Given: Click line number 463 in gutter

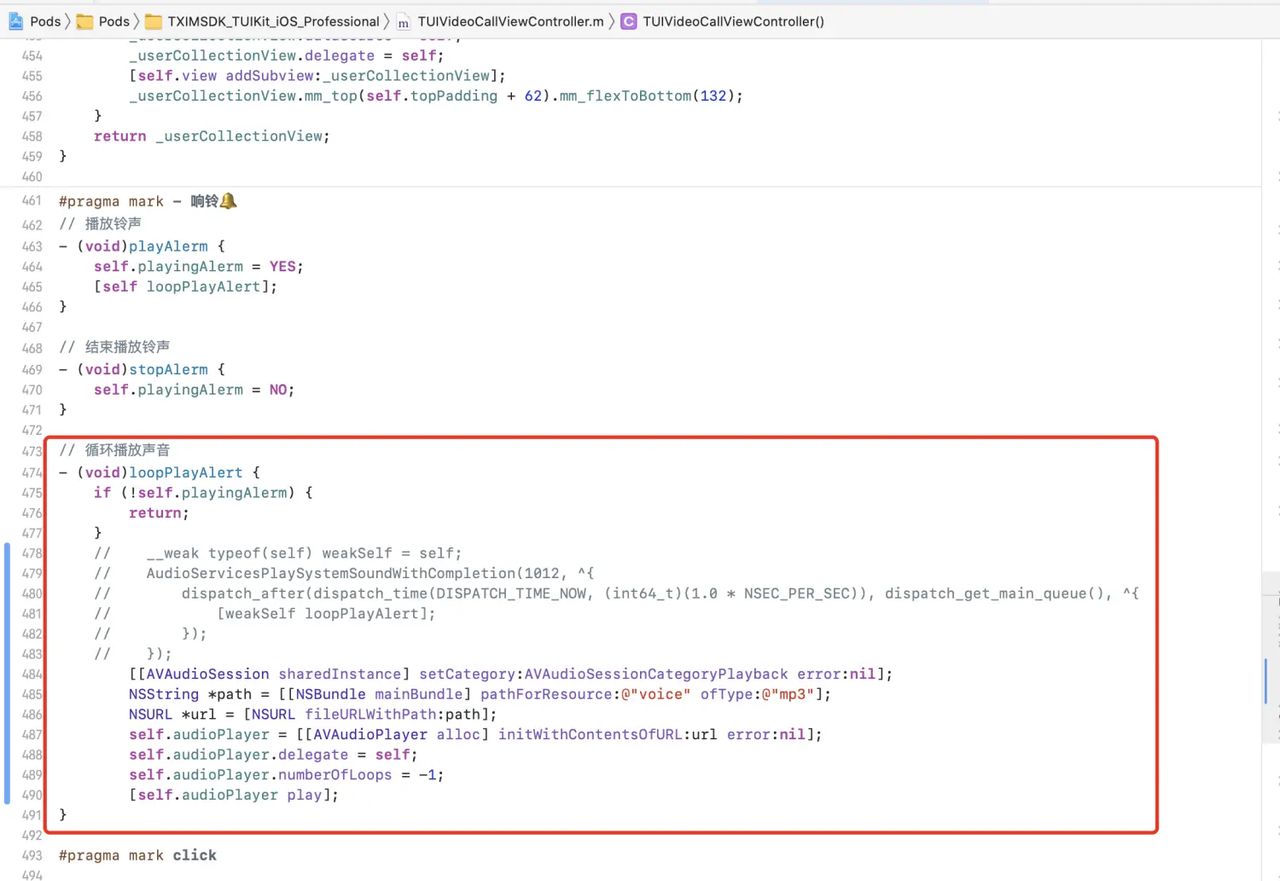Looking at the screenshot, I should click(x=32, y=246).
